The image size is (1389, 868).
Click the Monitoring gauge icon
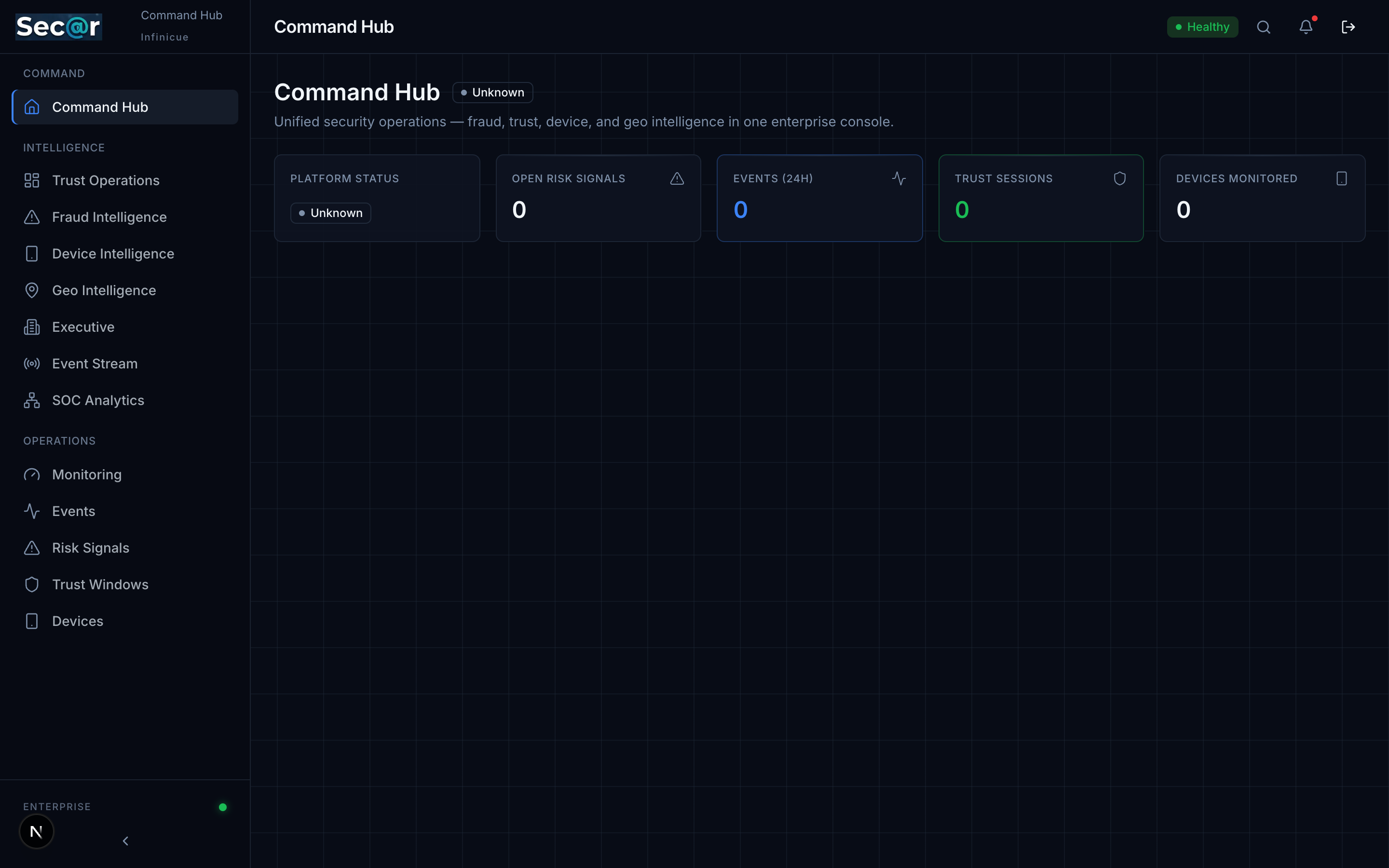(x=32, y=475)
